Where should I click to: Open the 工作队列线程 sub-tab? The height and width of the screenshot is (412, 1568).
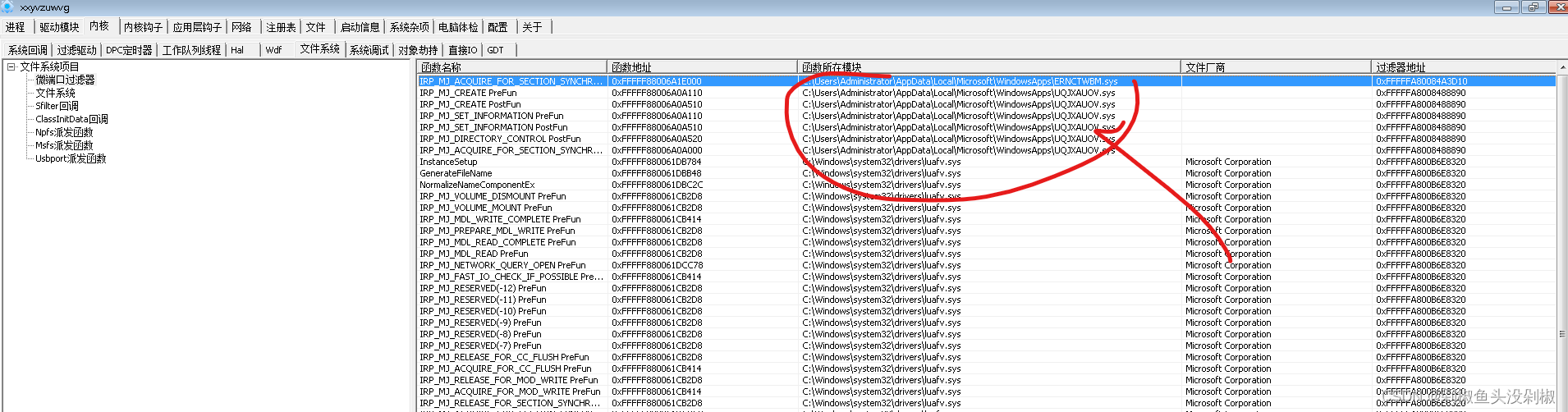(191, 50)
